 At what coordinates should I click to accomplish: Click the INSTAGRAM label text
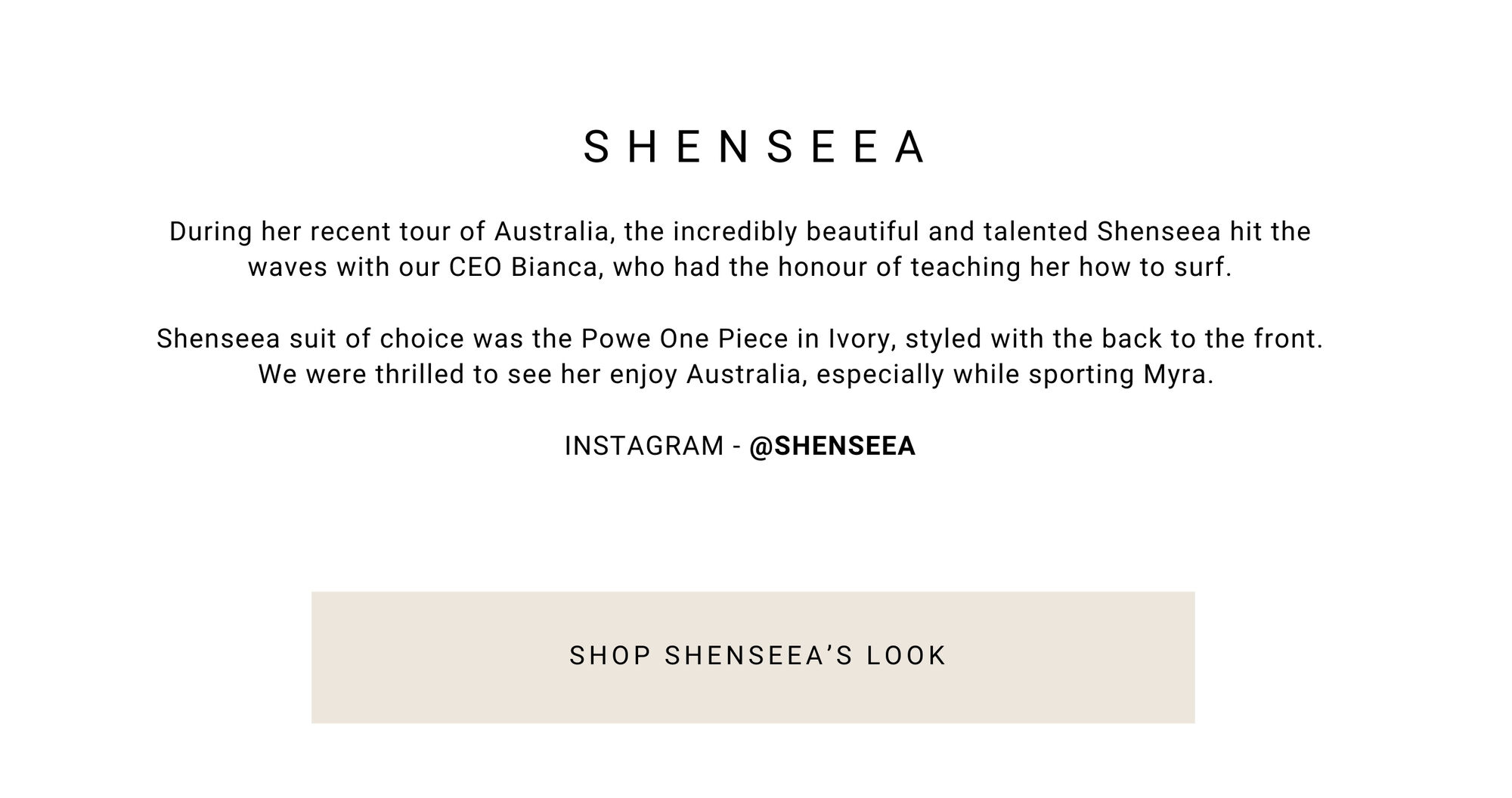click(644, 446)
